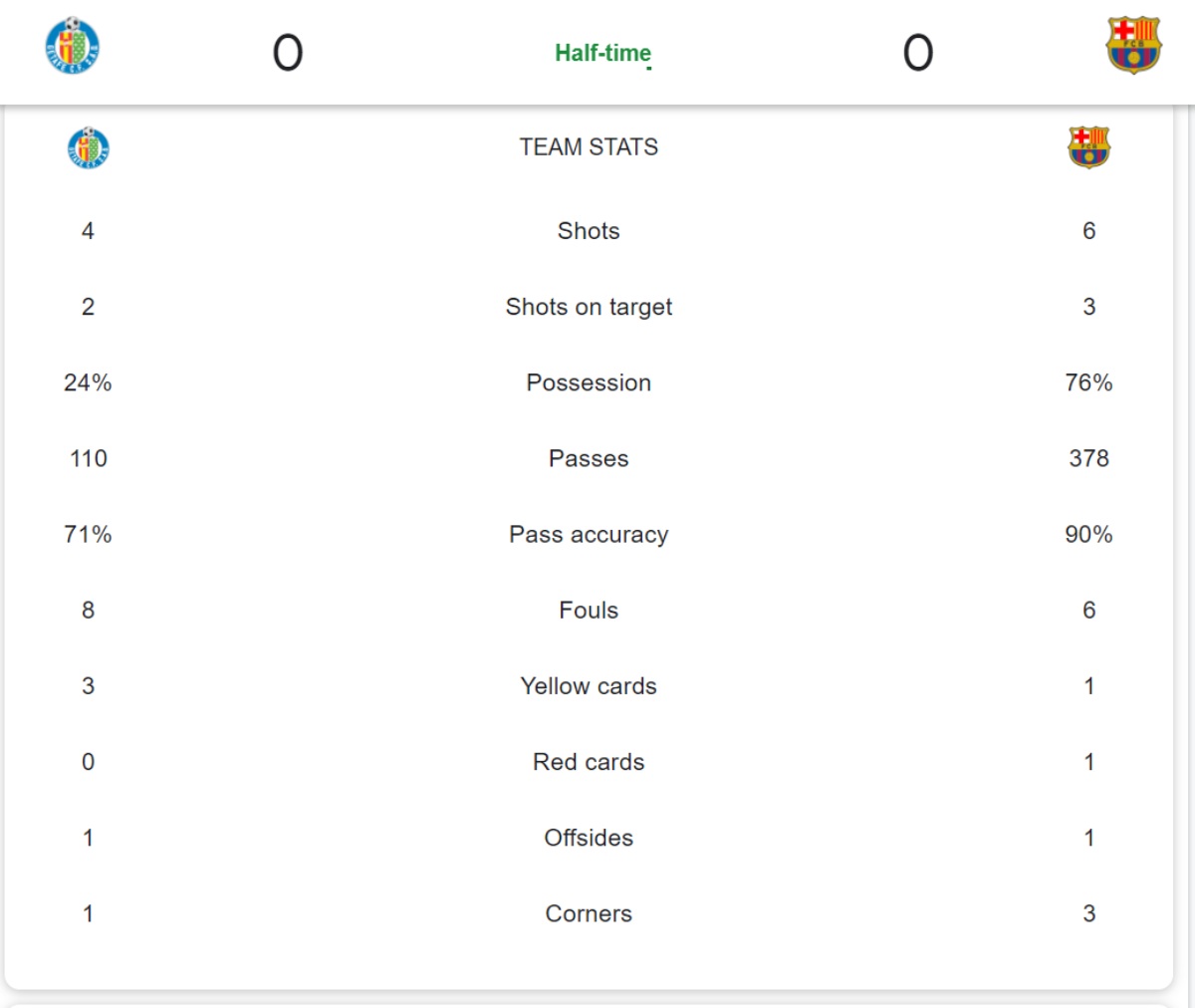Select the Pass accuracy label
1195x1008 pixels.
(589, 535)
